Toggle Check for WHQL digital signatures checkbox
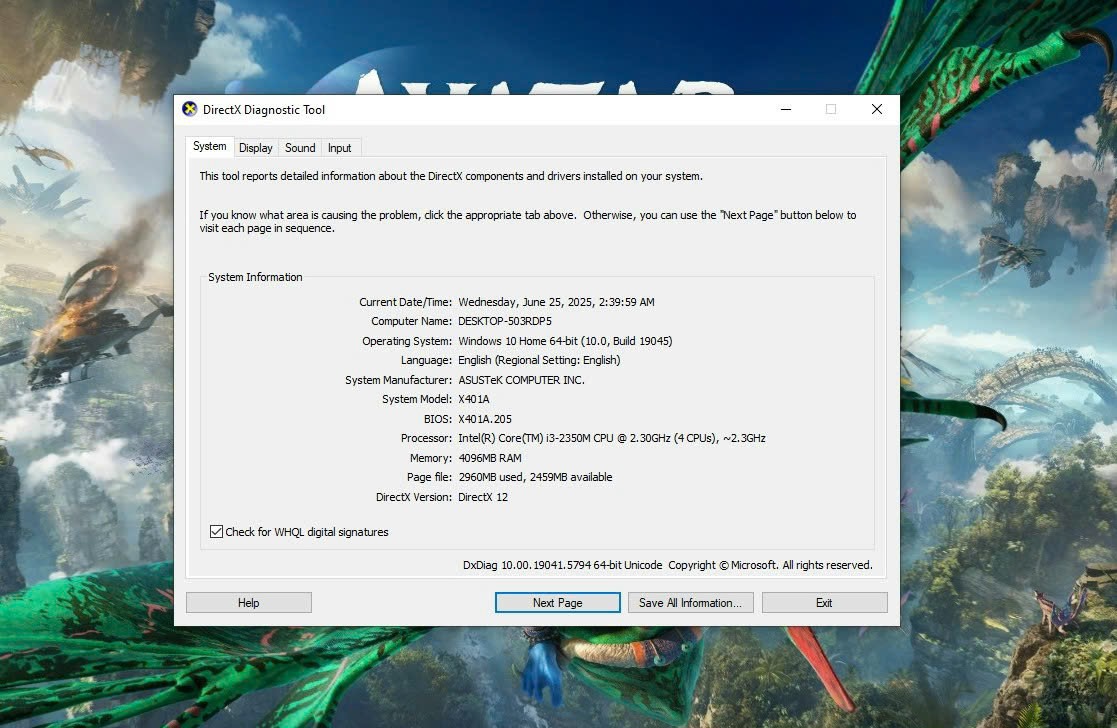The width and height of the screenshot is (1117, 728). point(217,531)
